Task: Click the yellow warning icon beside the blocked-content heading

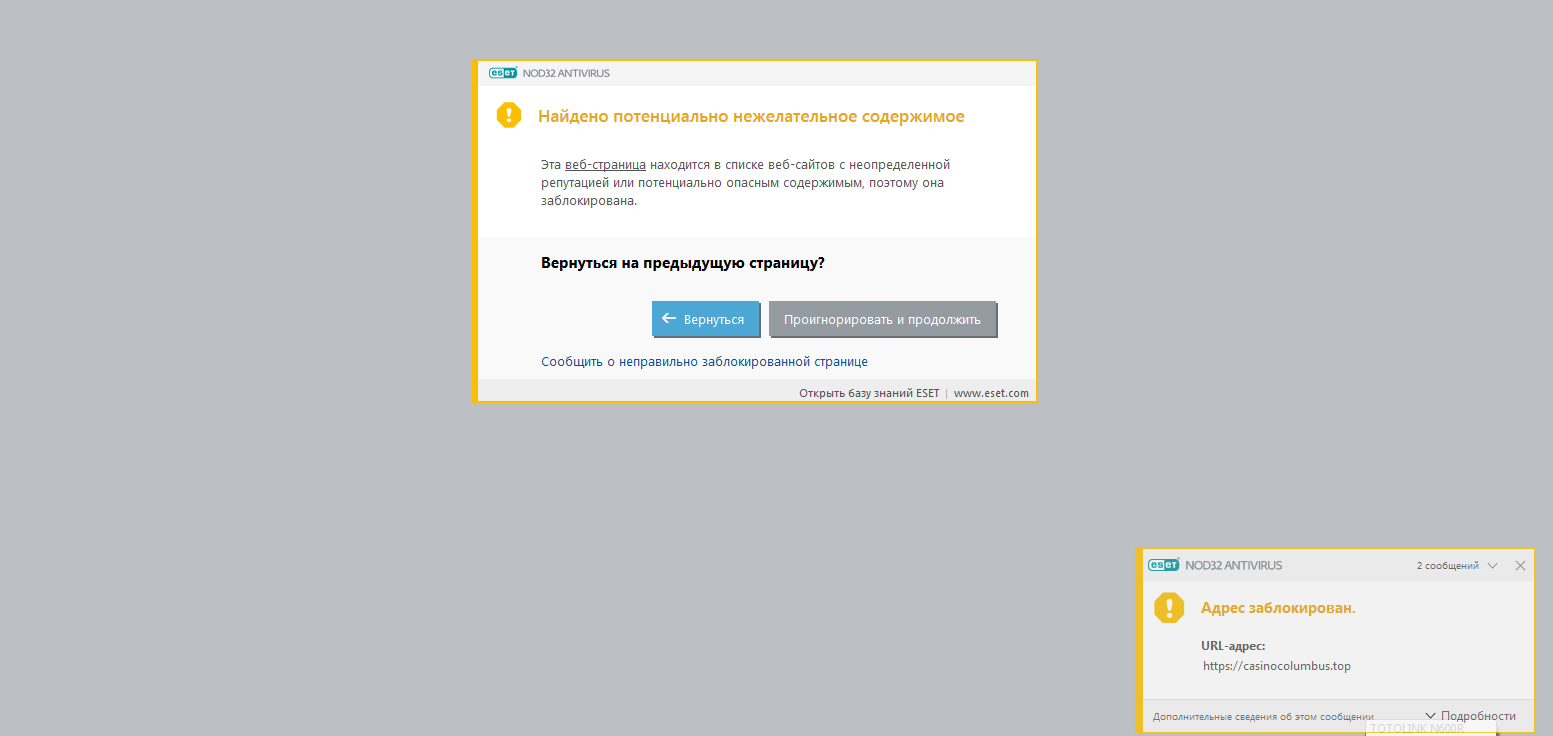Action: [509, 115]
